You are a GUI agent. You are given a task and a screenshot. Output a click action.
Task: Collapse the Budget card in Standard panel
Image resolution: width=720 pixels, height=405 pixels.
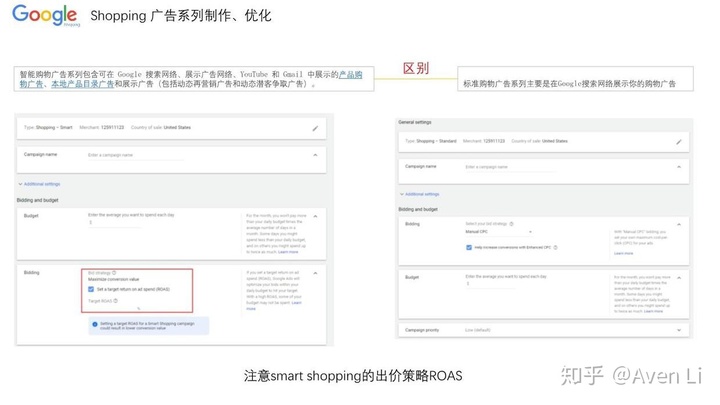click(x=679, y=278)
